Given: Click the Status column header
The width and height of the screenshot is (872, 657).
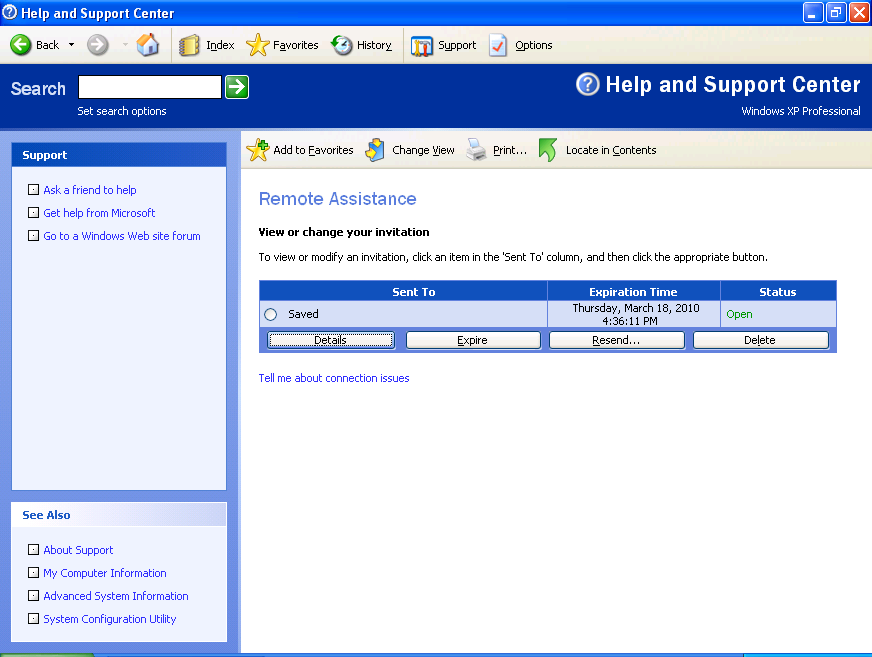Looking at the screenshot, I should 779,292.
